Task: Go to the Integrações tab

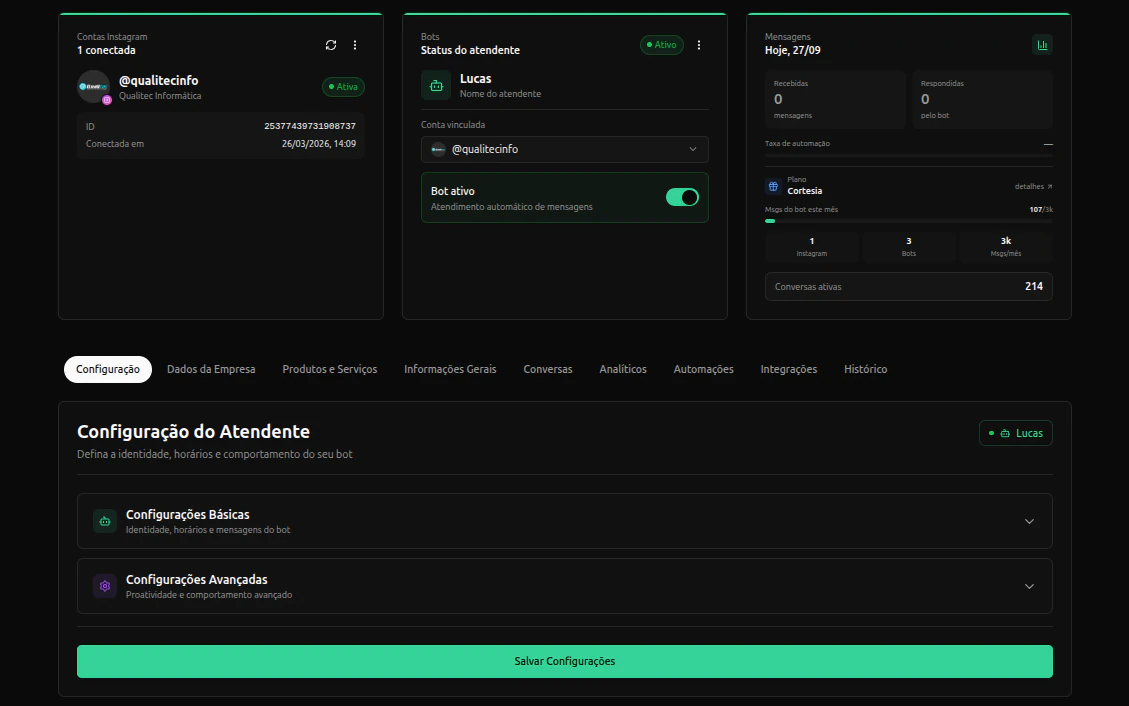Action: pos(788,369)
